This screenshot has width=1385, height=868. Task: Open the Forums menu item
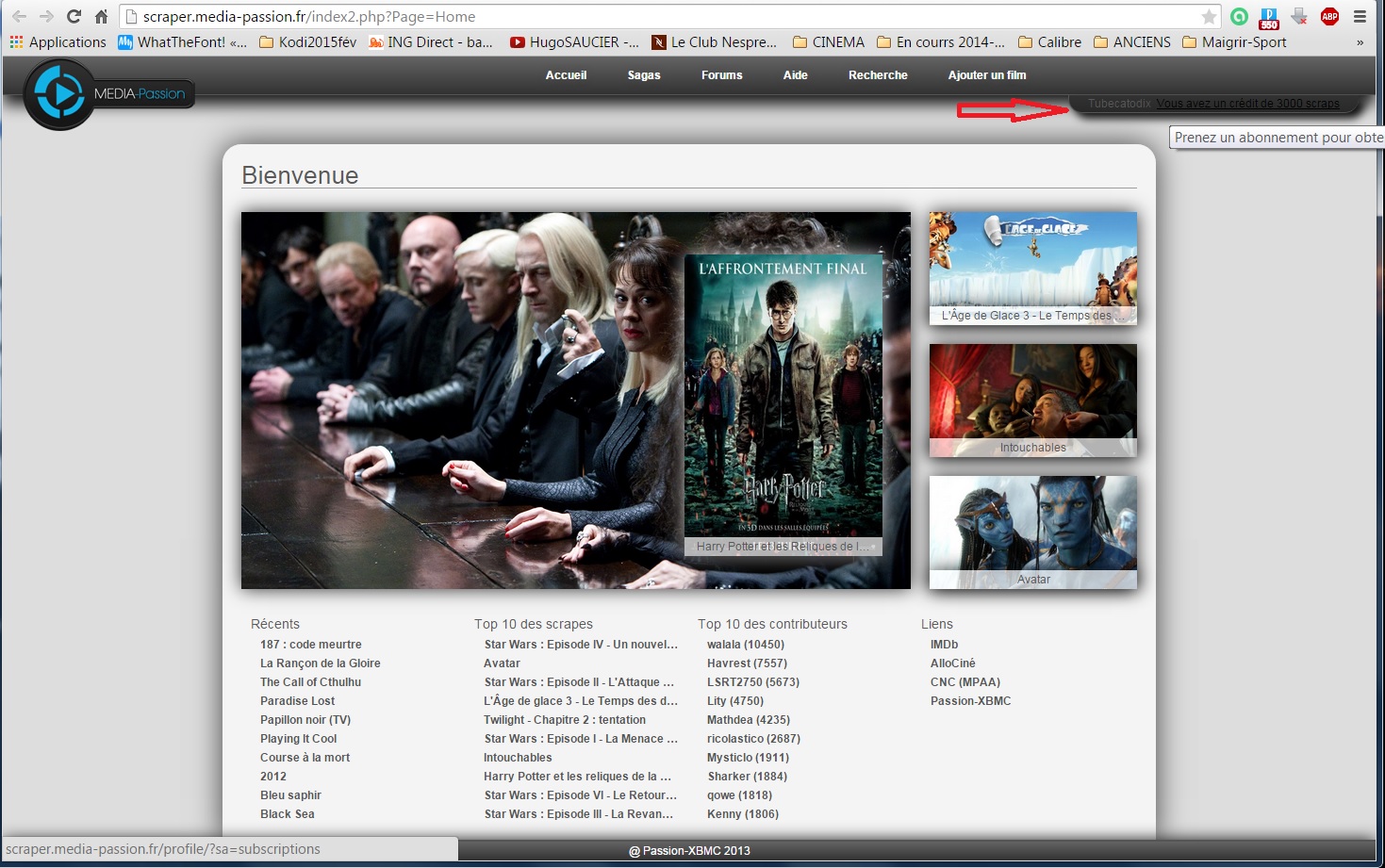pos(722,75)
